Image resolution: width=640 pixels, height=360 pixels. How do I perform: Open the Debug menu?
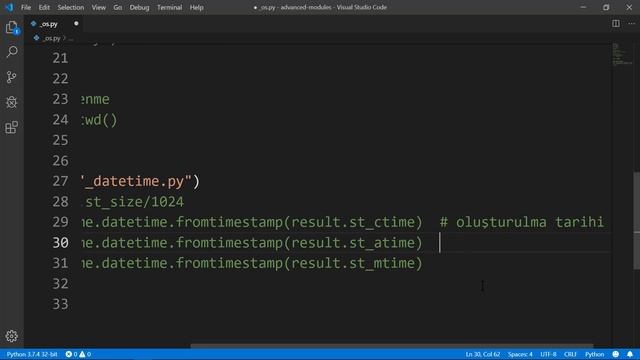click(139, 7)
